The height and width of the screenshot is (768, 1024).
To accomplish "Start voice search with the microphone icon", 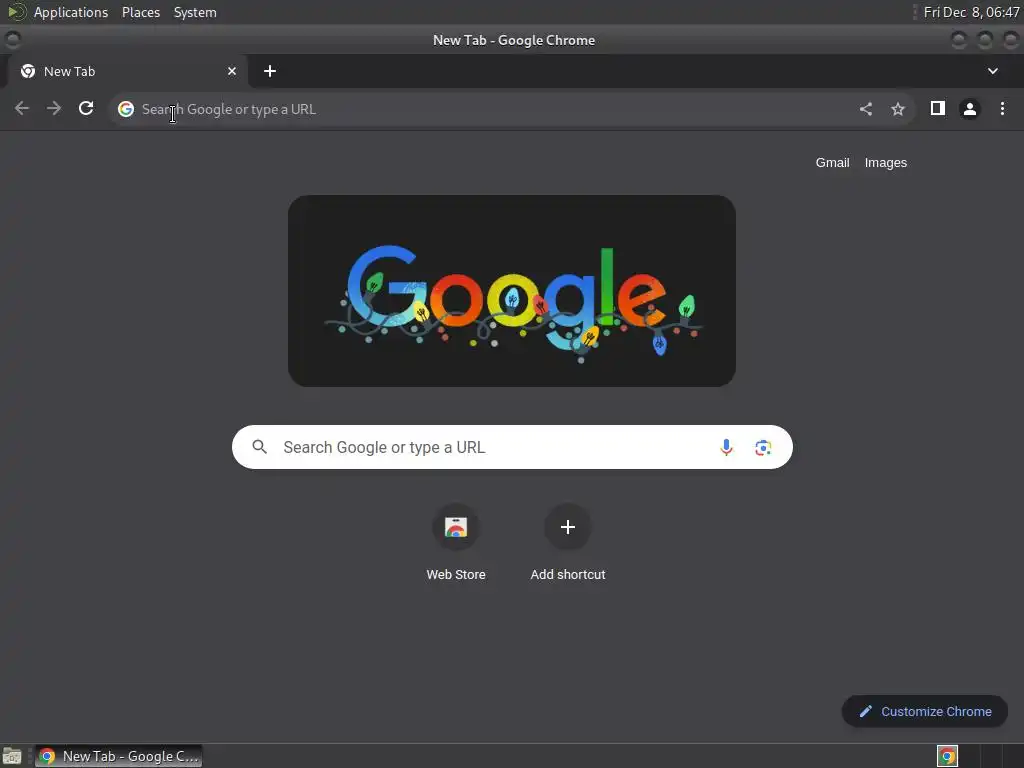I will pos(726,447).
